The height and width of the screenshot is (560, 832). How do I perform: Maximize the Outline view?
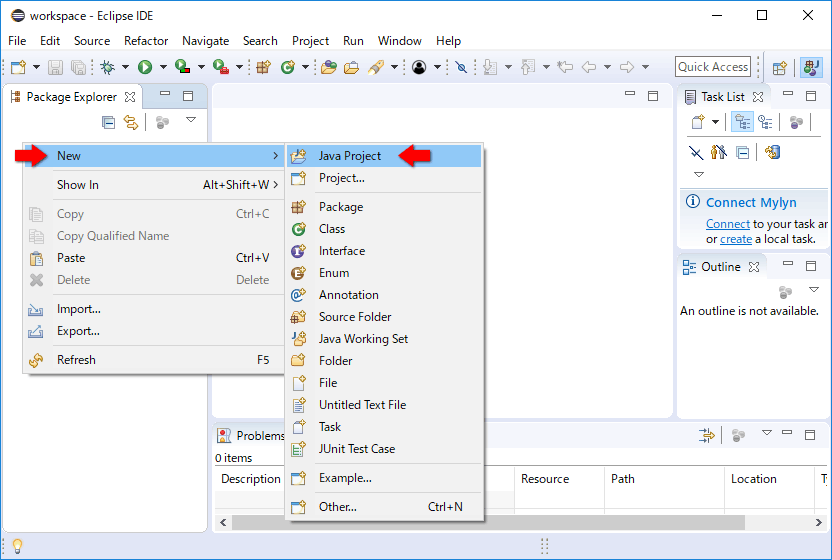click(811, 266)
